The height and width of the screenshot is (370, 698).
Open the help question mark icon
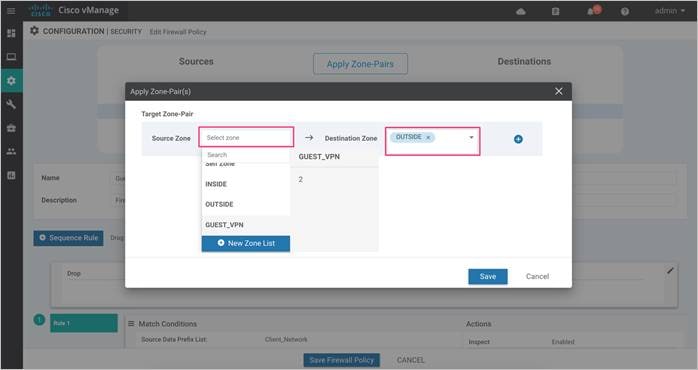pyautogui.click(x=625, y=12)
